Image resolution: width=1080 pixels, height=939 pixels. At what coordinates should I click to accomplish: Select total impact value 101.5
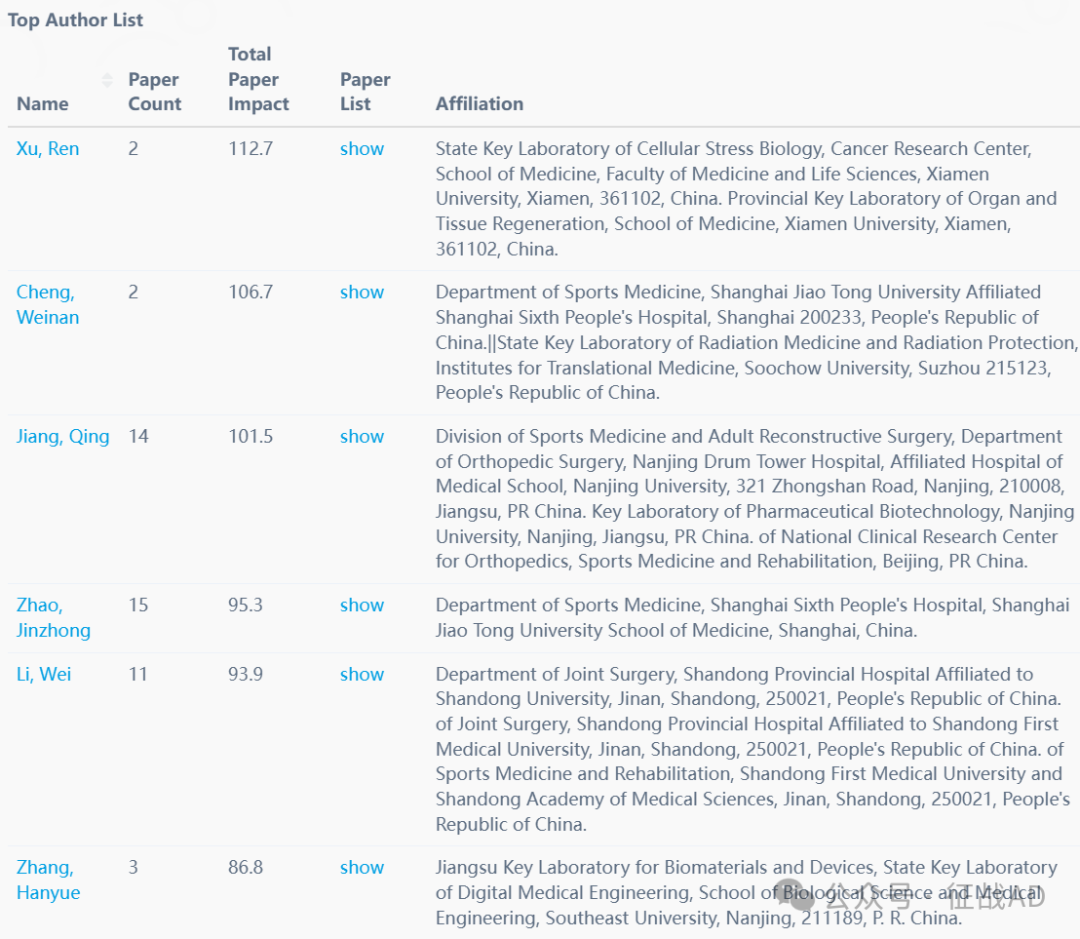click(x=251, y=437)
